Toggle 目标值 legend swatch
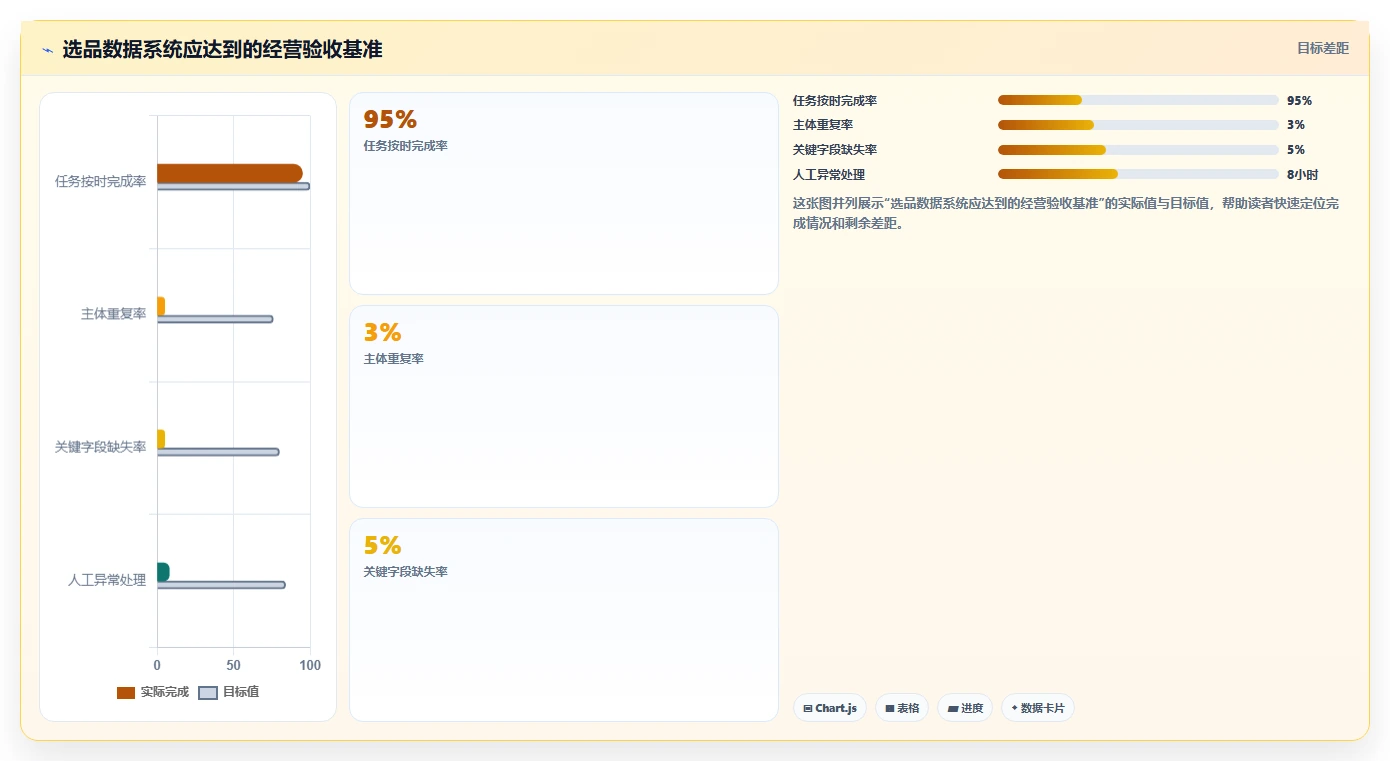The width and height of the screenshot is (1390, 761). [208, 693]
